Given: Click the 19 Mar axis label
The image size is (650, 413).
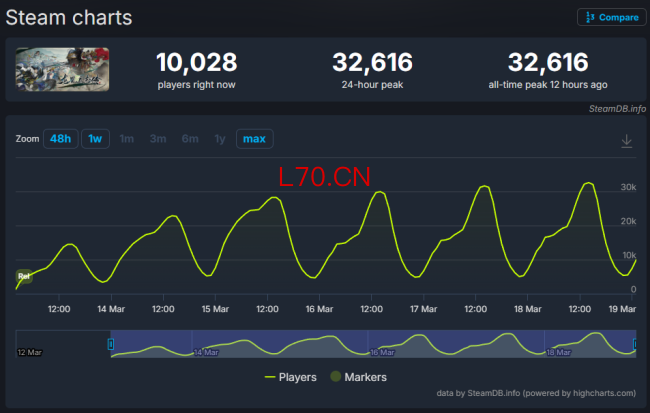Looking at the screenshot, I should pyautogui.click(x=622, y=309).
